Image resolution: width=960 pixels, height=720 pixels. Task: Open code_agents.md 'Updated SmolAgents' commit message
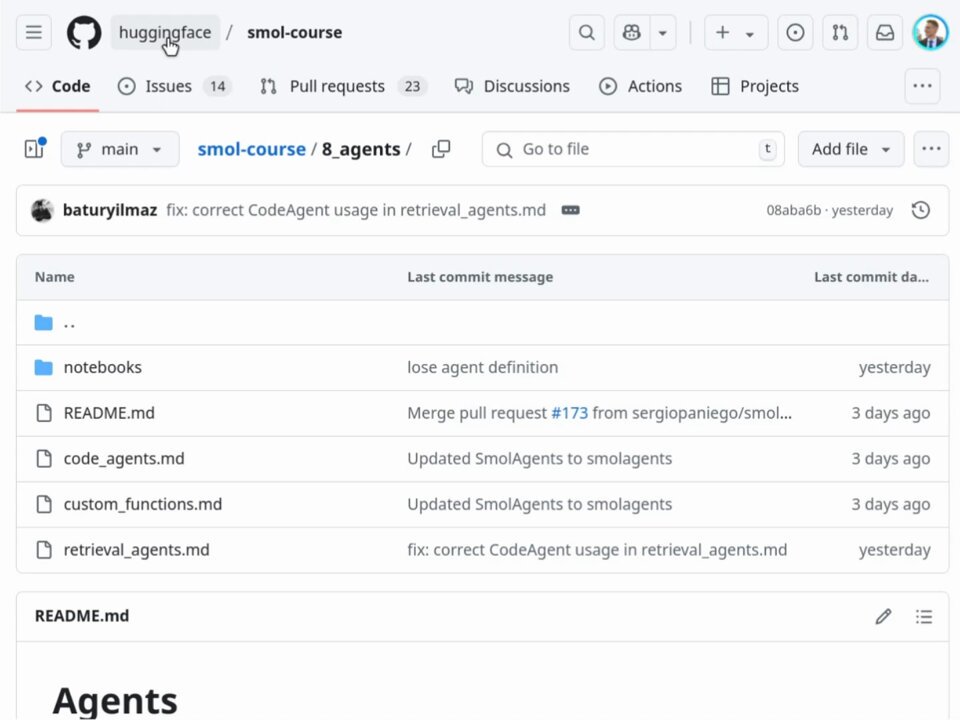539,459
